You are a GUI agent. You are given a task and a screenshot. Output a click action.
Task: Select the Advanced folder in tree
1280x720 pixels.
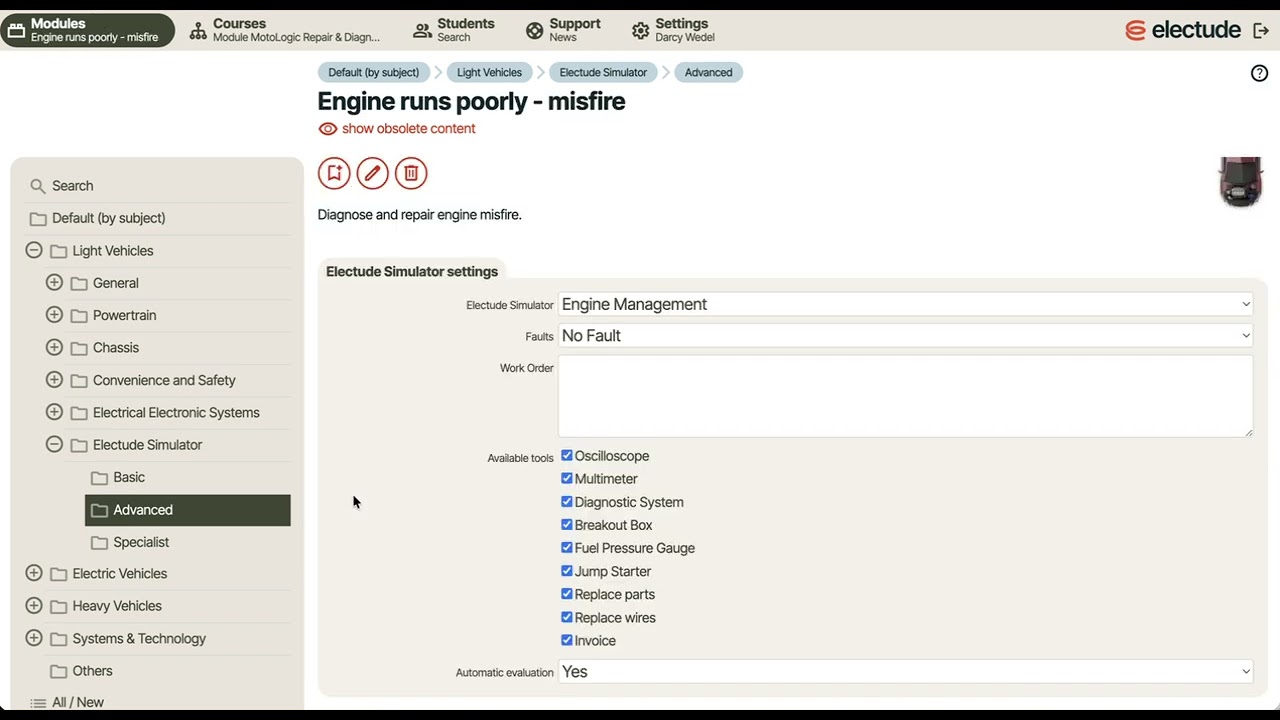[188, 510]
